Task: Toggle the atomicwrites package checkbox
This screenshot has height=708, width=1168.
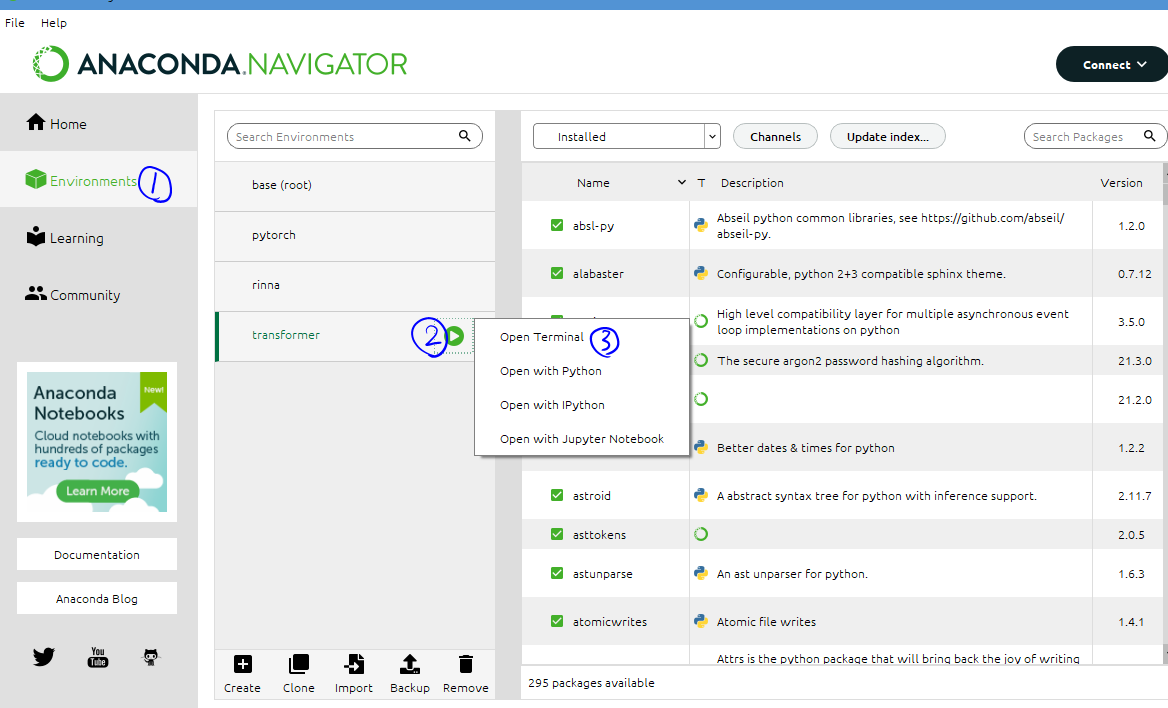Action: click(x=556, y=621)
